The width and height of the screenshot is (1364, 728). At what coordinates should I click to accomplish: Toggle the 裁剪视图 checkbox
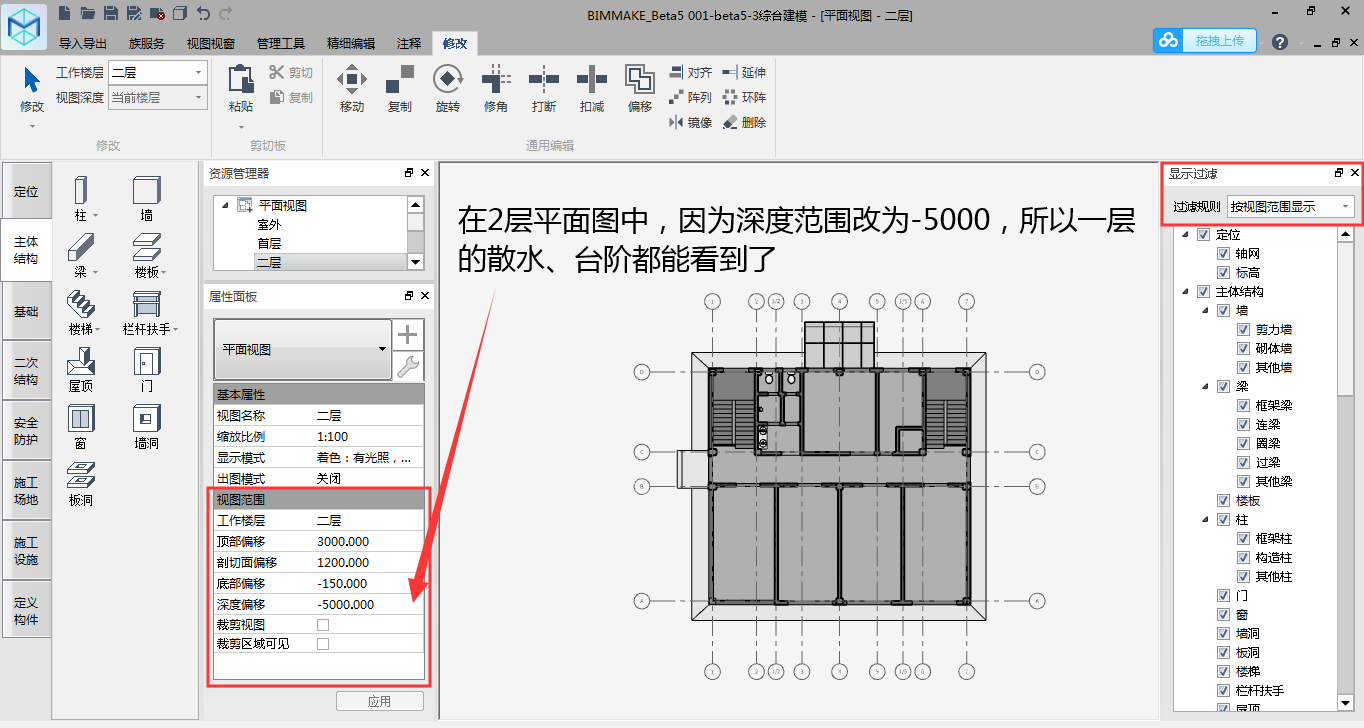pyautogui.click(x=322, y=624)
